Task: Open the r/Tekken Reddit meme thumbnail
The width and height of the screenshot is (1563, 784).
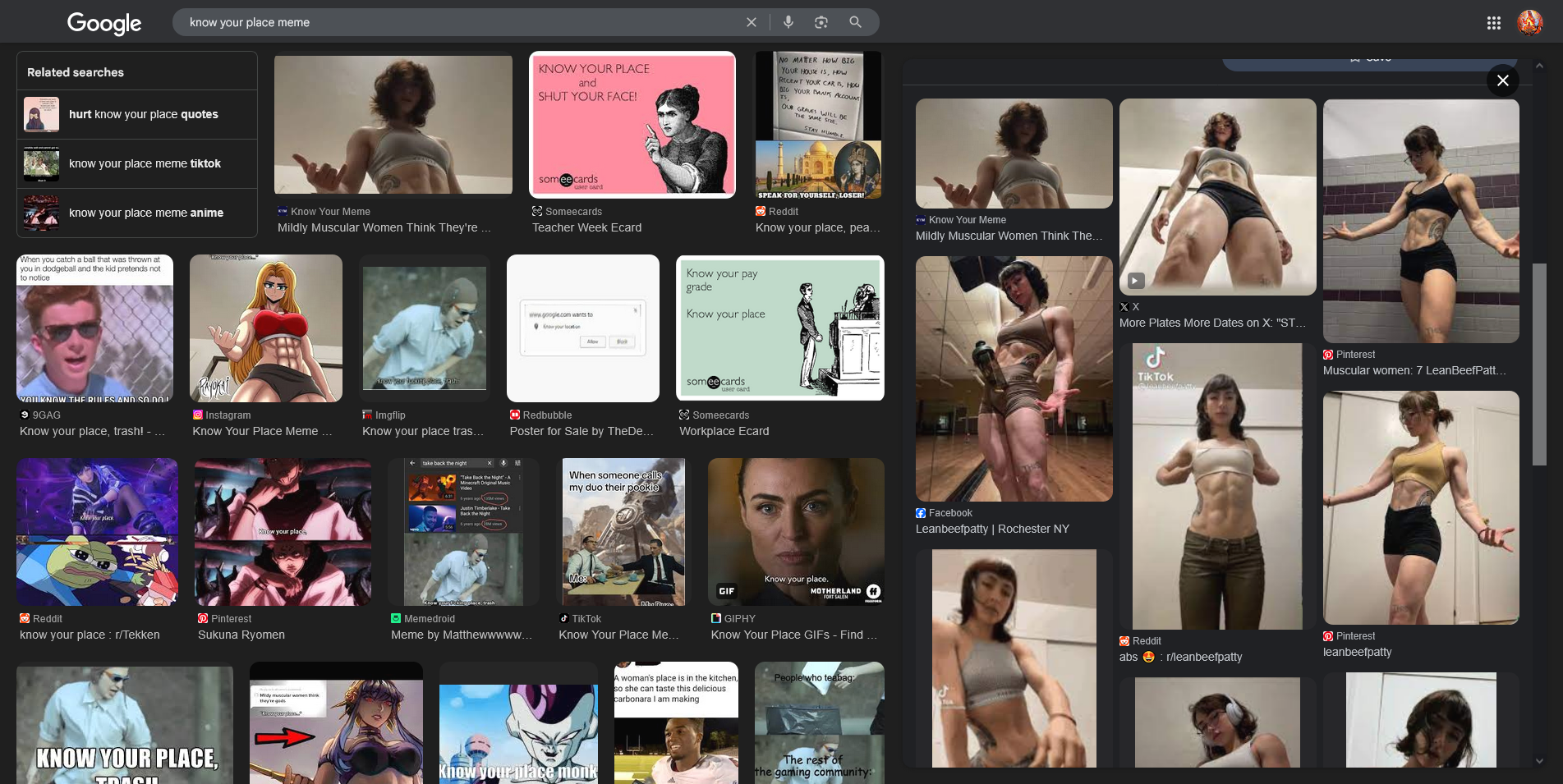Action: click(x=97, y=532)
